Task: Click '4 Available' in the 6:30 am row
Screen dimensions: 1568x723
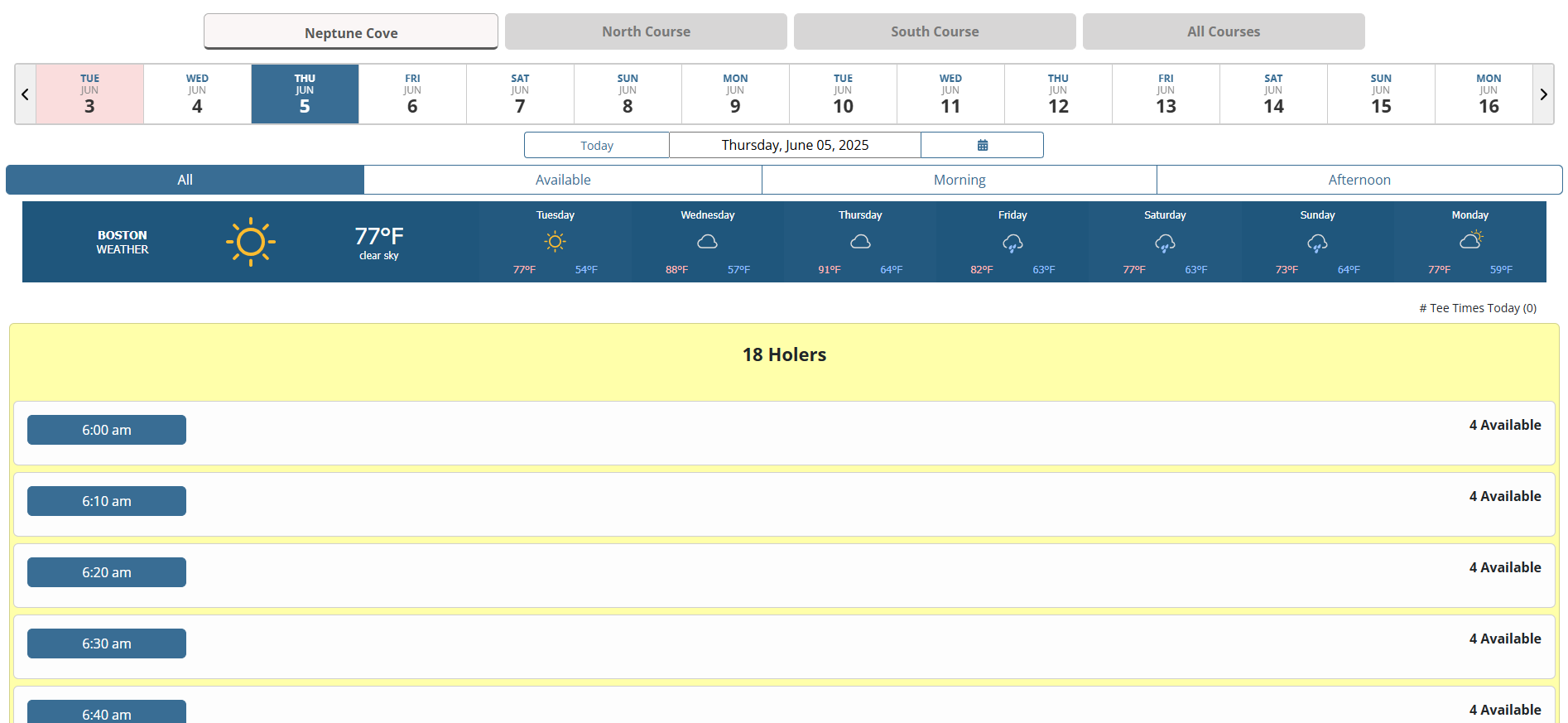Action: [x=1505, y=639]
